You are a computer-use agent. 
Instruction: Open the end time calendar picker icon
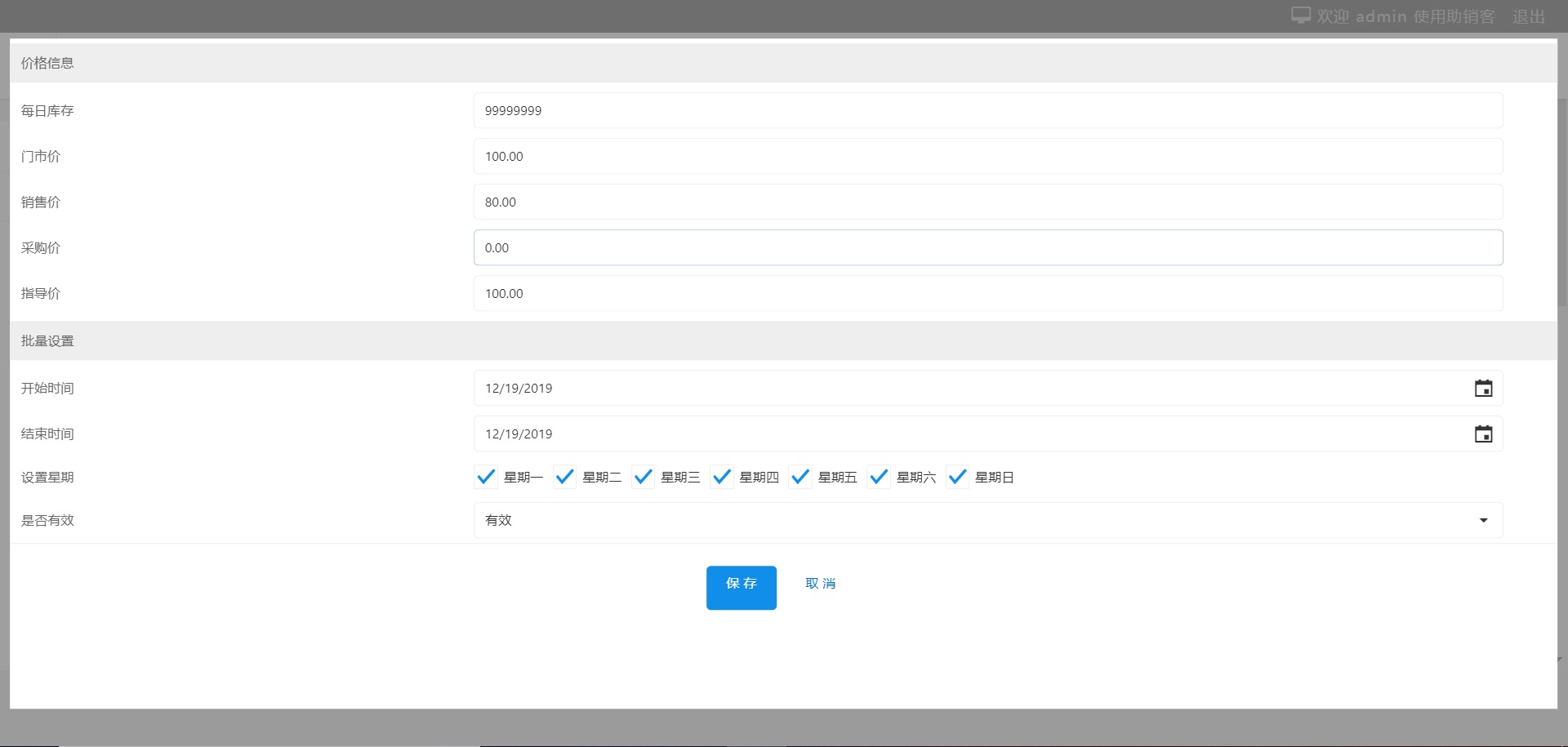pyautogui.click(x=1483, y=434)
